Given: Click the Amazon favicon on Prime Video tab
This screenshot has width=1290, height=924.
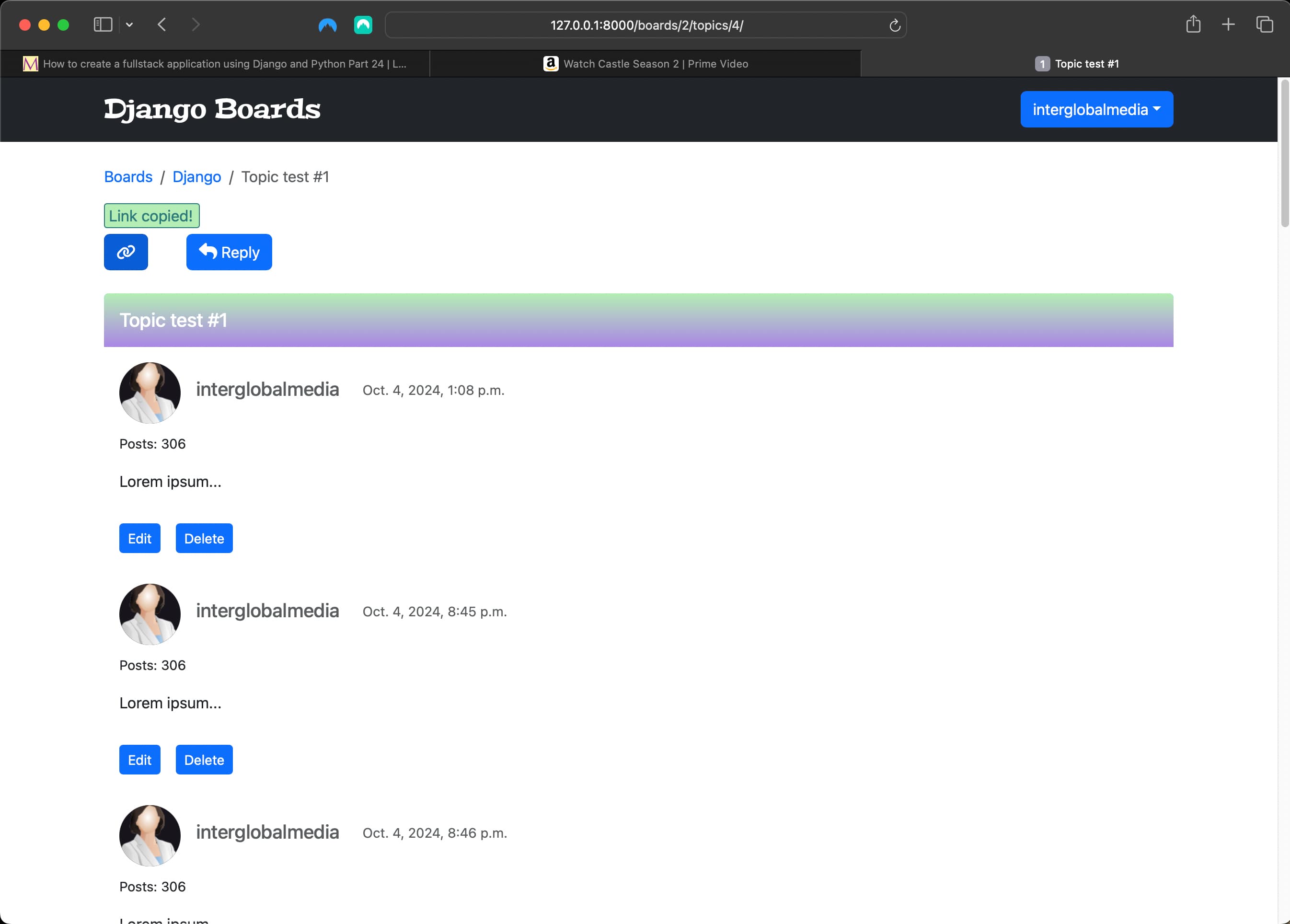Looking at the screenshot, I should pyautogui.click(x=551, y=64).
